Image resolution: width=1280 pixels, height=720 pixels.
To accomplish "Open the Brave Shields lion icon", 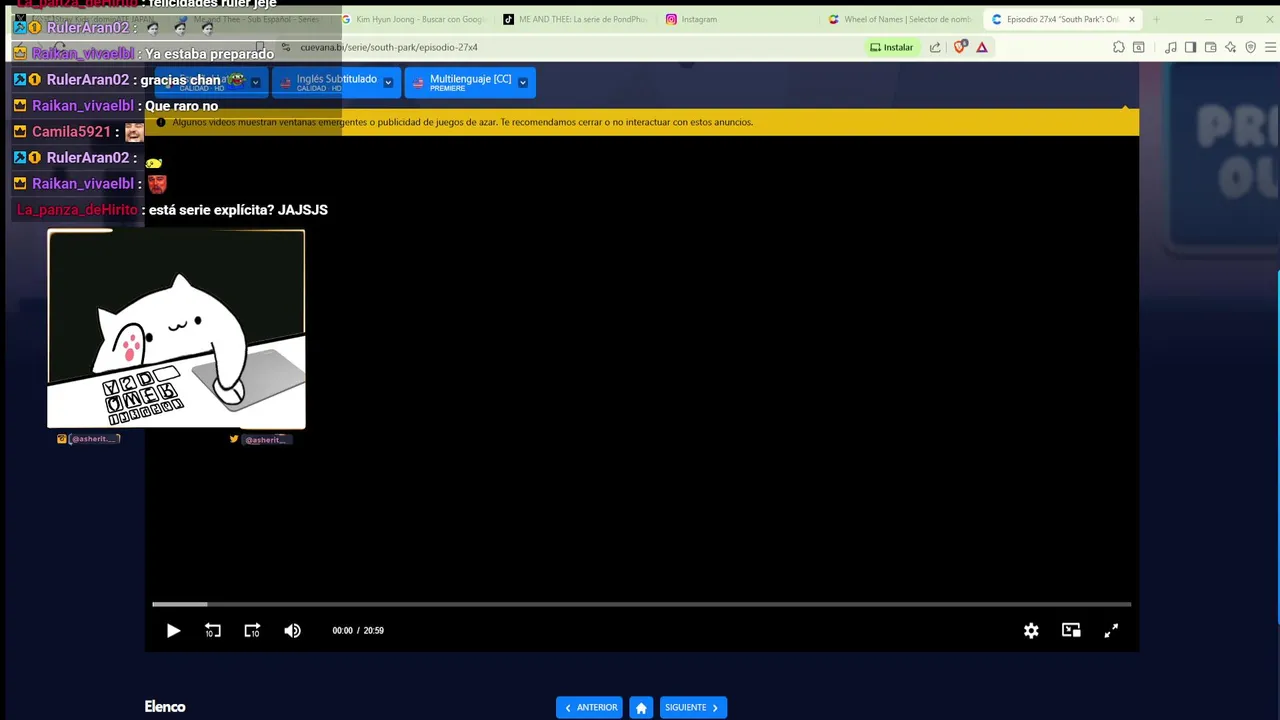I will pos(960,47).
